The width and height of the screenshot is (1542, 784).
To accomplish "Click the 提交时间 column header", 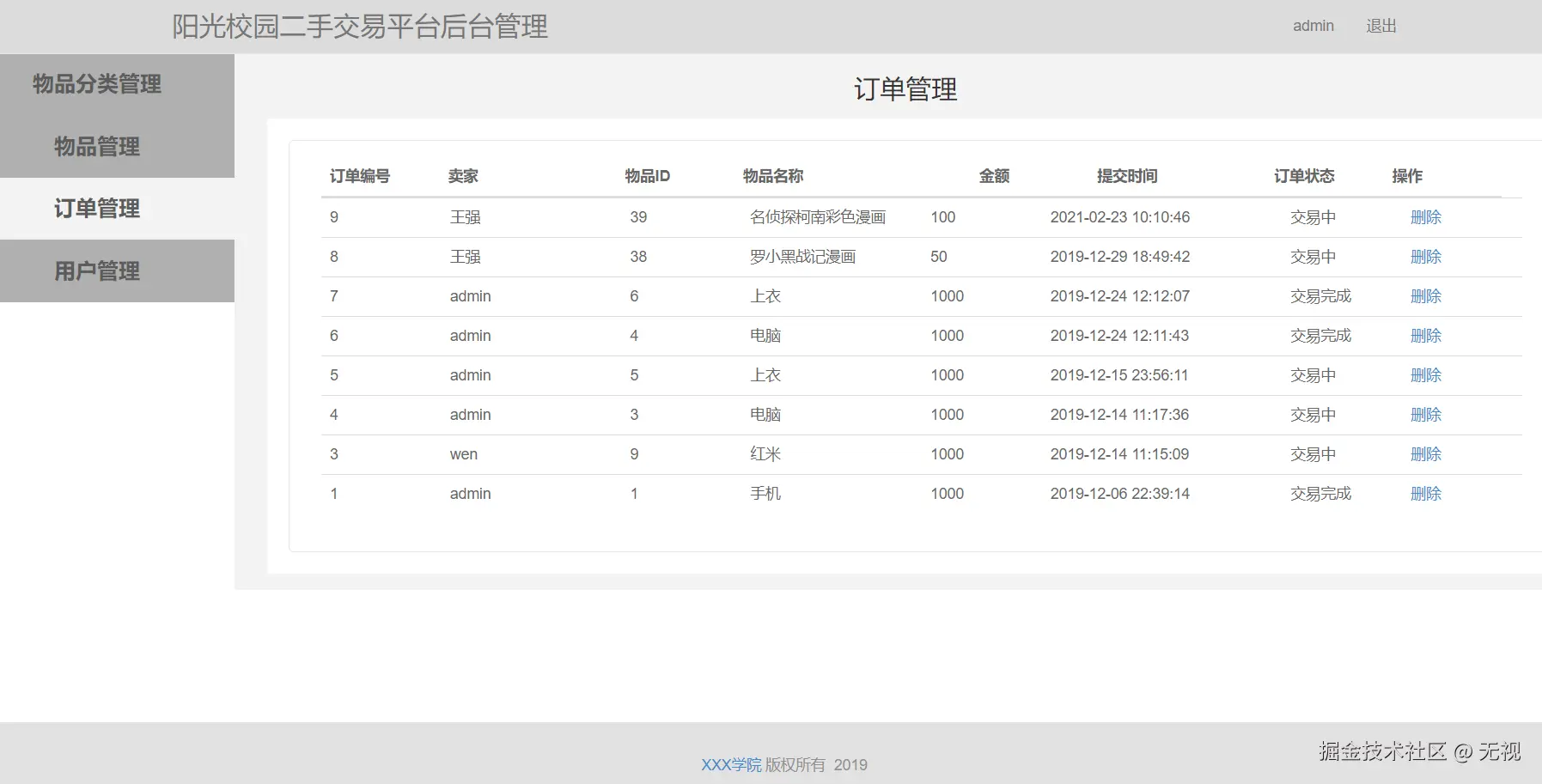I will 1127,176.
